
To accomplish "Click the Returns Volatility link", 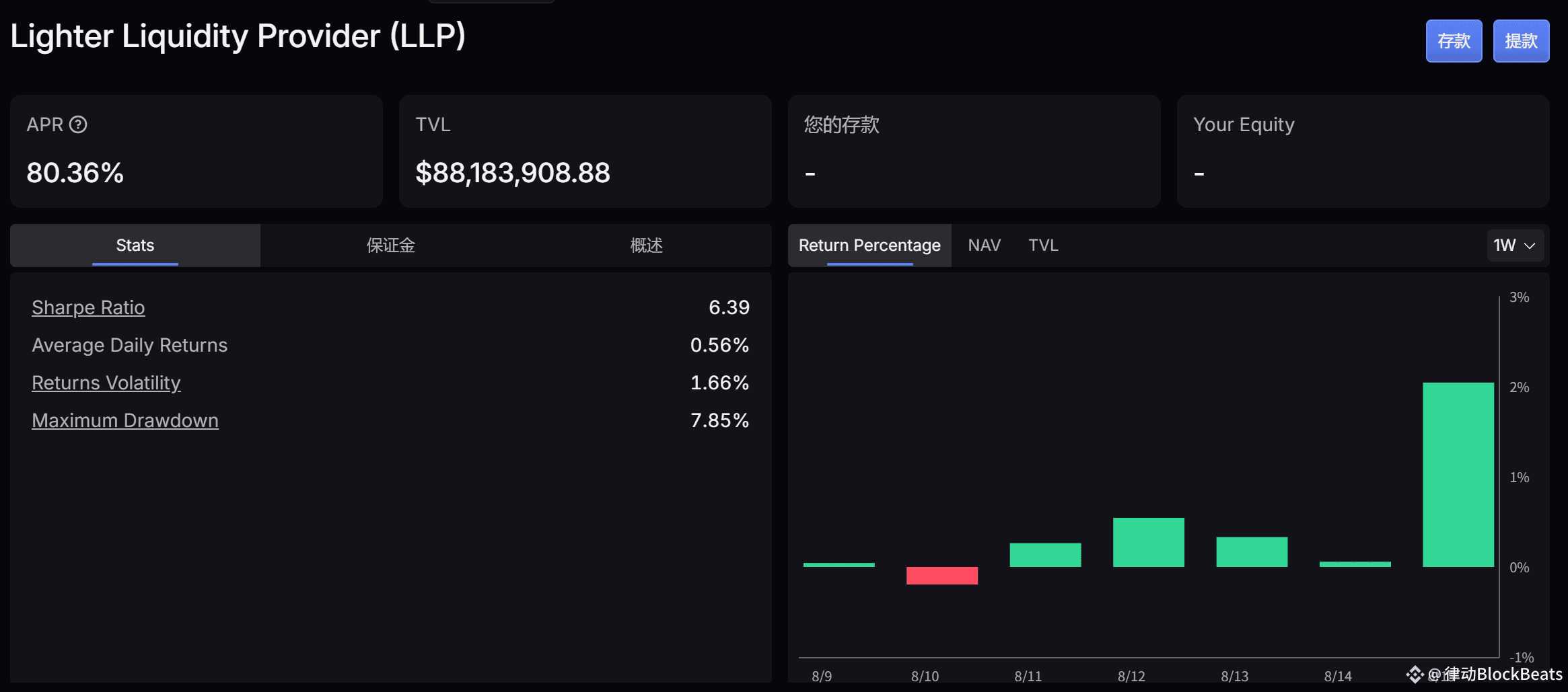I will tap(106, 383).
